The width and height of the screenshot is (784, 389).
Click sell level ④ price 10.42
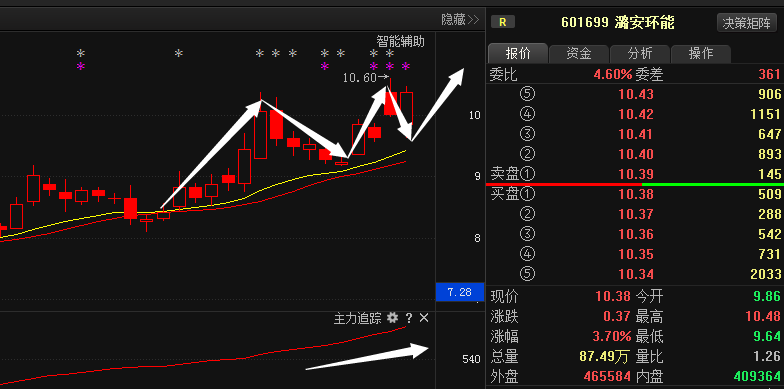tap(636, 114)
